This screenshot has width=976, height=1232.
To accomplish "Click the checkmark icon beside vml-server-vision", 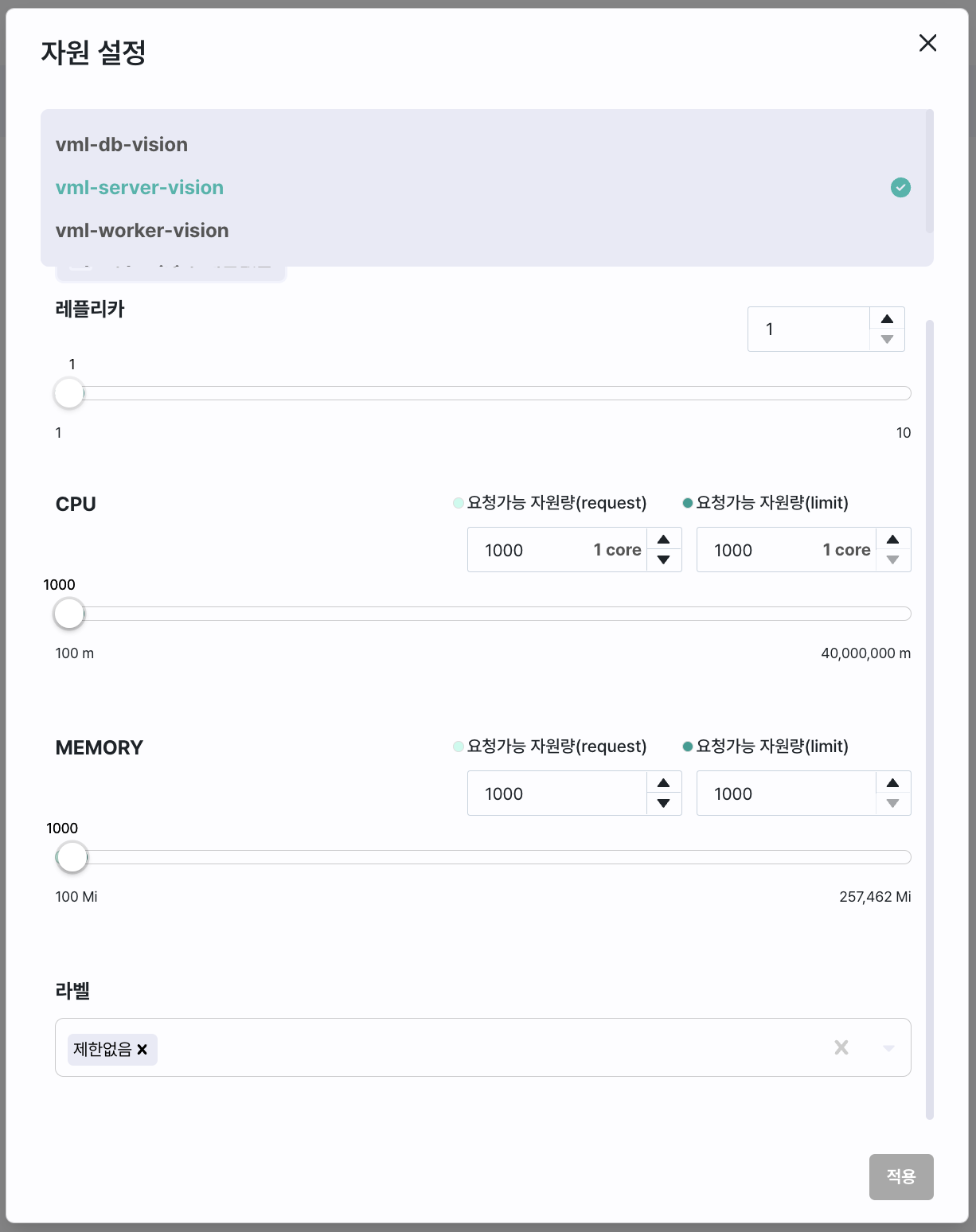I will [x=900, y=188].
